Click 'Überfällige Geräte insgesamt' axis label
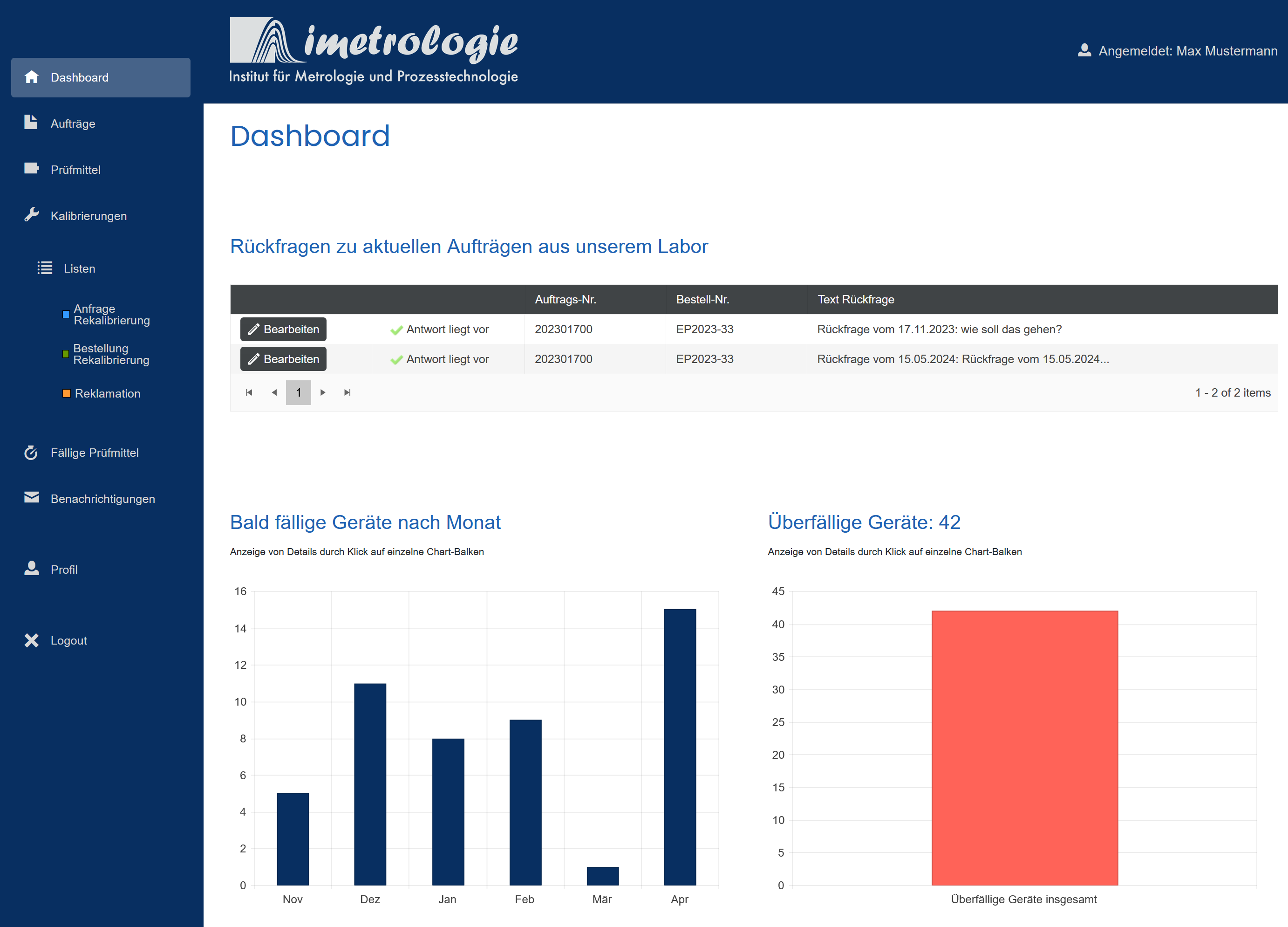 tap(1024, 899)
